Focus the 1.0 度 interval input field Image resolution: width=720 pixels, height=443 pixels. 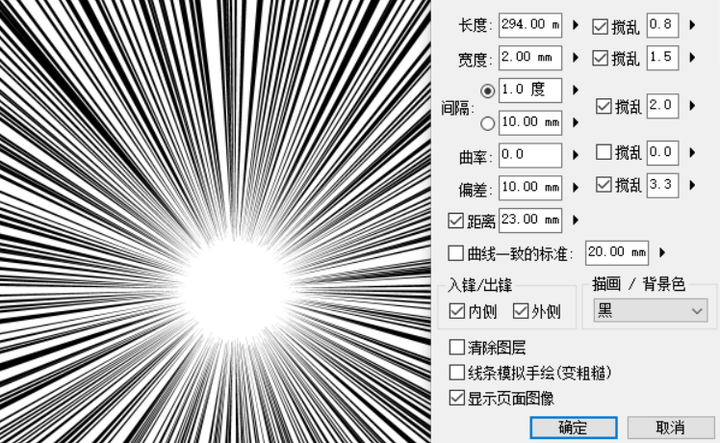pos(530,90)
